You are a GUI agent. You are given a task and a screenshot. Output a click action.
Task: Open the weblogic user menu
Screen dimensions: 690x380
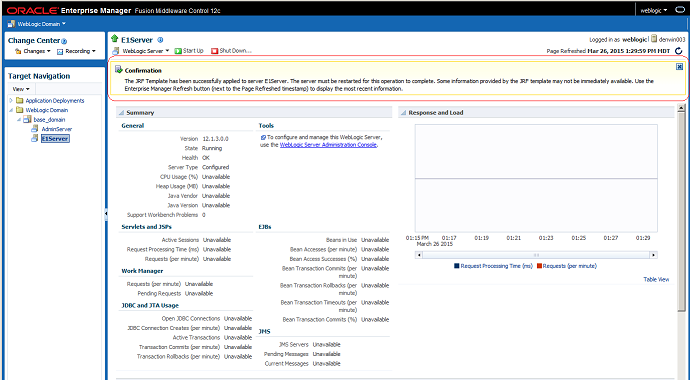(654, 10)
